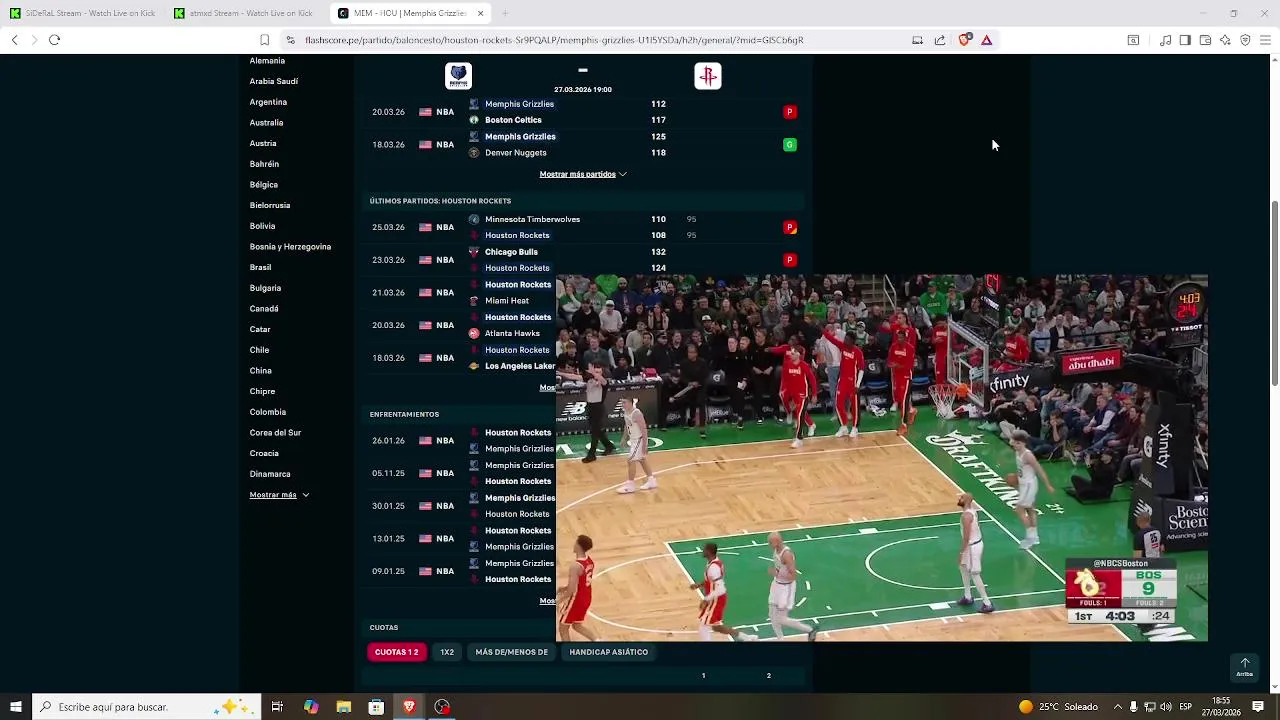Image resolution: width=1280 pixels, height=720 pixels.
Task: Open the Windows Start menu
Action: 15,707
